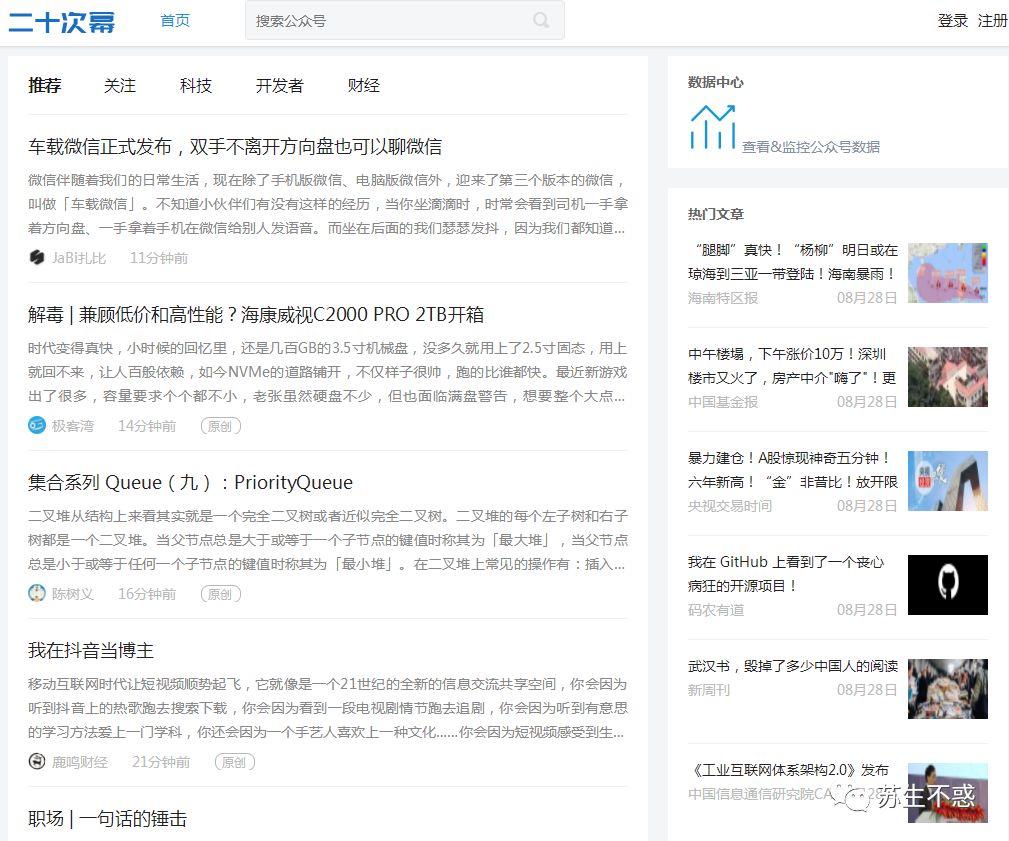The width and height of the screenshot is (1009, 841).
Task: Click the collapsed building thumbnail
Action: click(947, 377)
